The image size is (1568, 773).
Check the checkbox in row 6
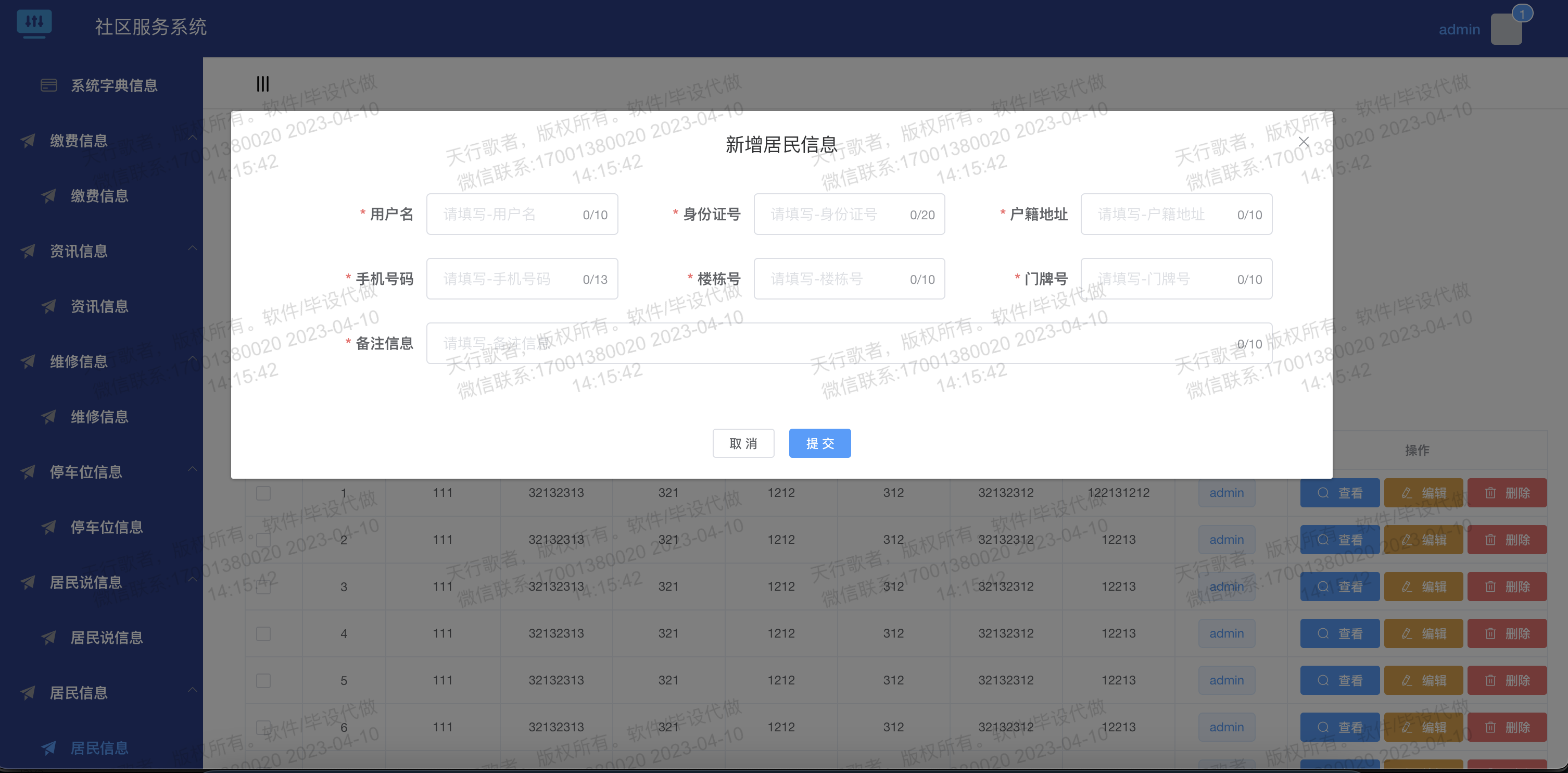(x=263, y=727)
